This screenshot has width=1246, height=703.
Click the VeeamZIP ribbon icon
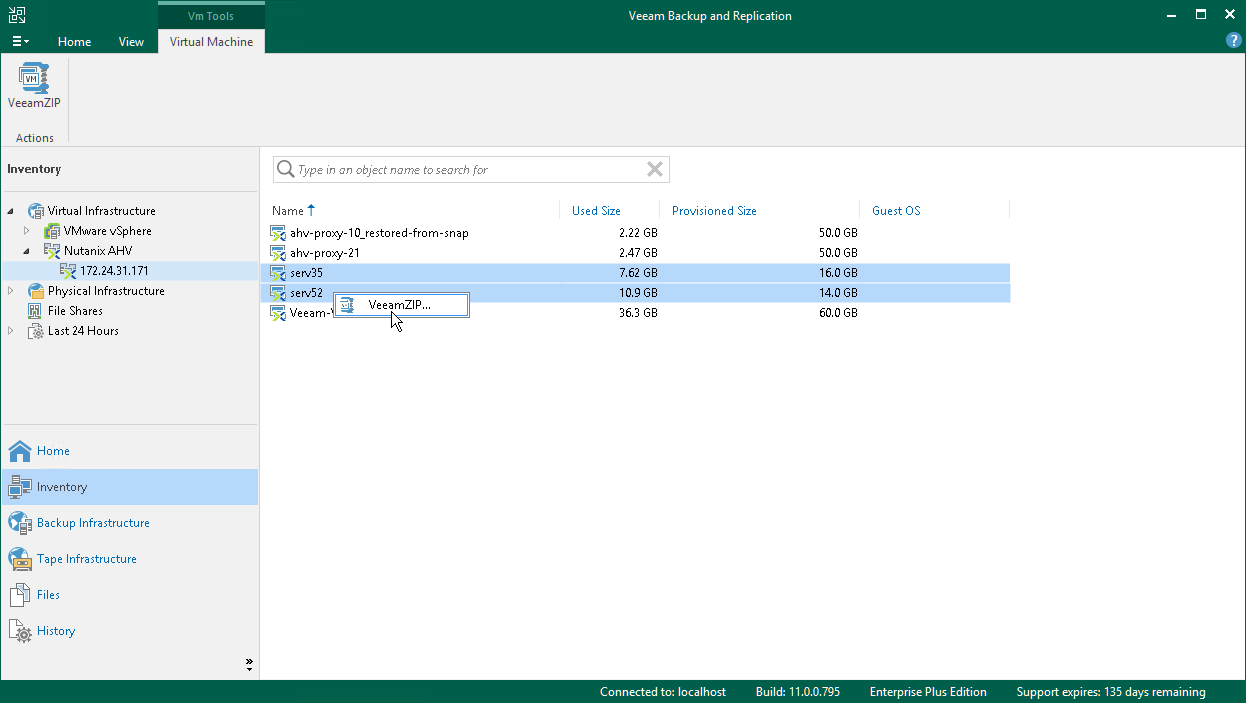pos(34,86)
